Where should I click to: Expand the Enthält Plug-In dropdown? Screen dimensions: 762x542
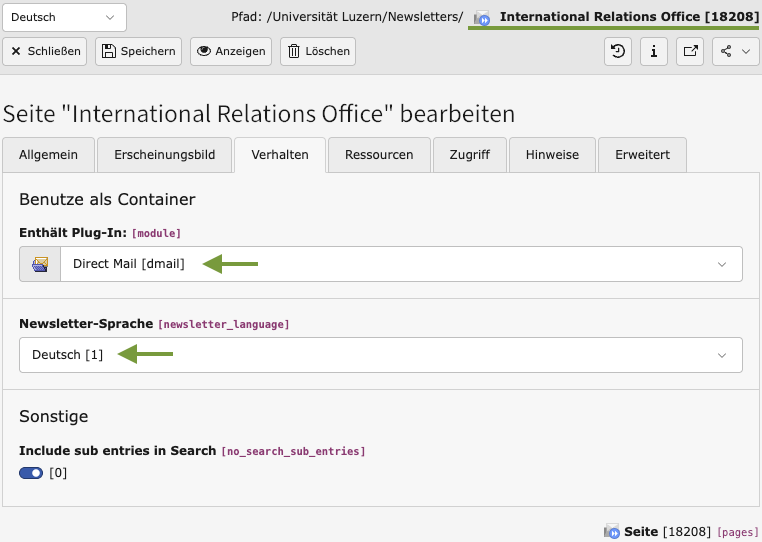coord(401,264)
